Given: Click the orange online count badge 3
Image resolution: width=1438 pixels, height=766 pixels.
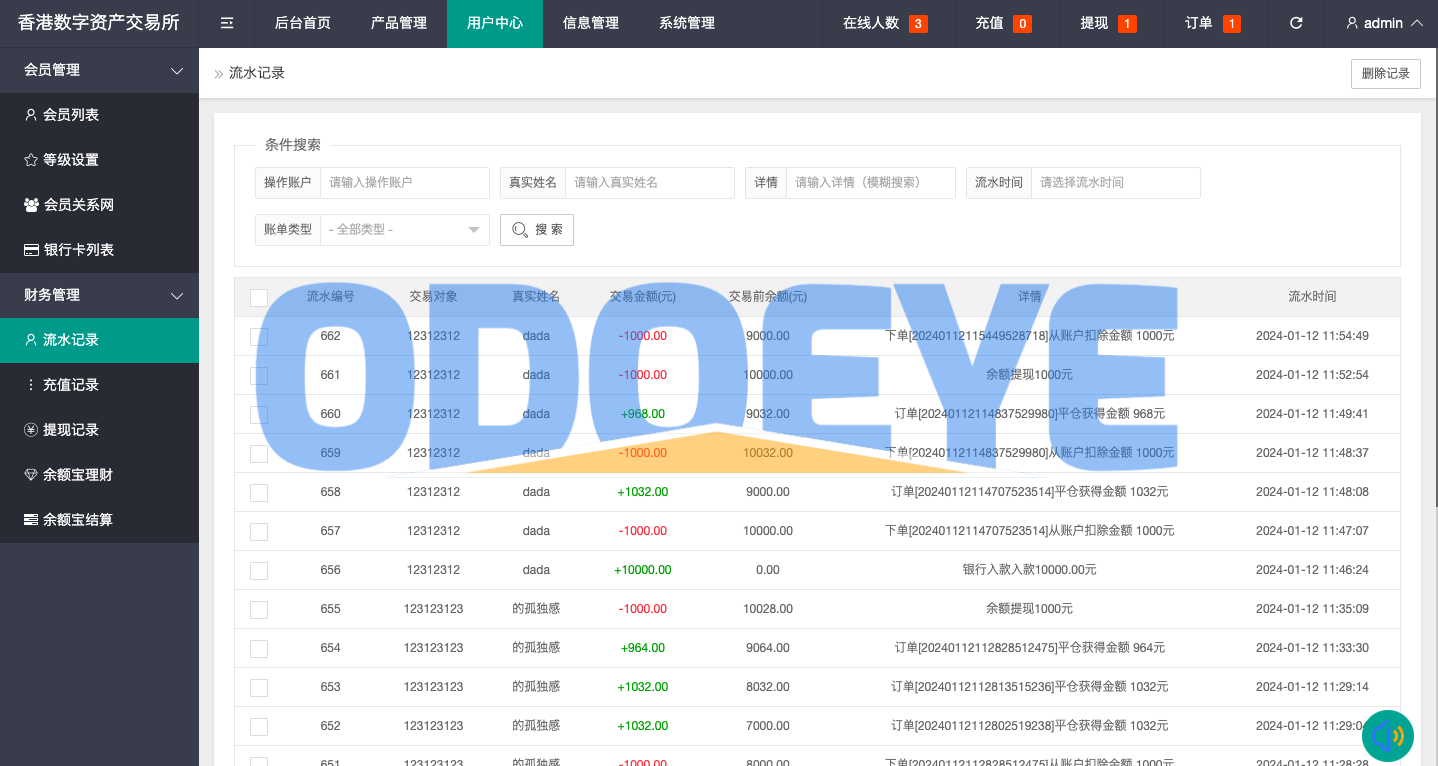Looking at the screenshot, I should point(918,24).
